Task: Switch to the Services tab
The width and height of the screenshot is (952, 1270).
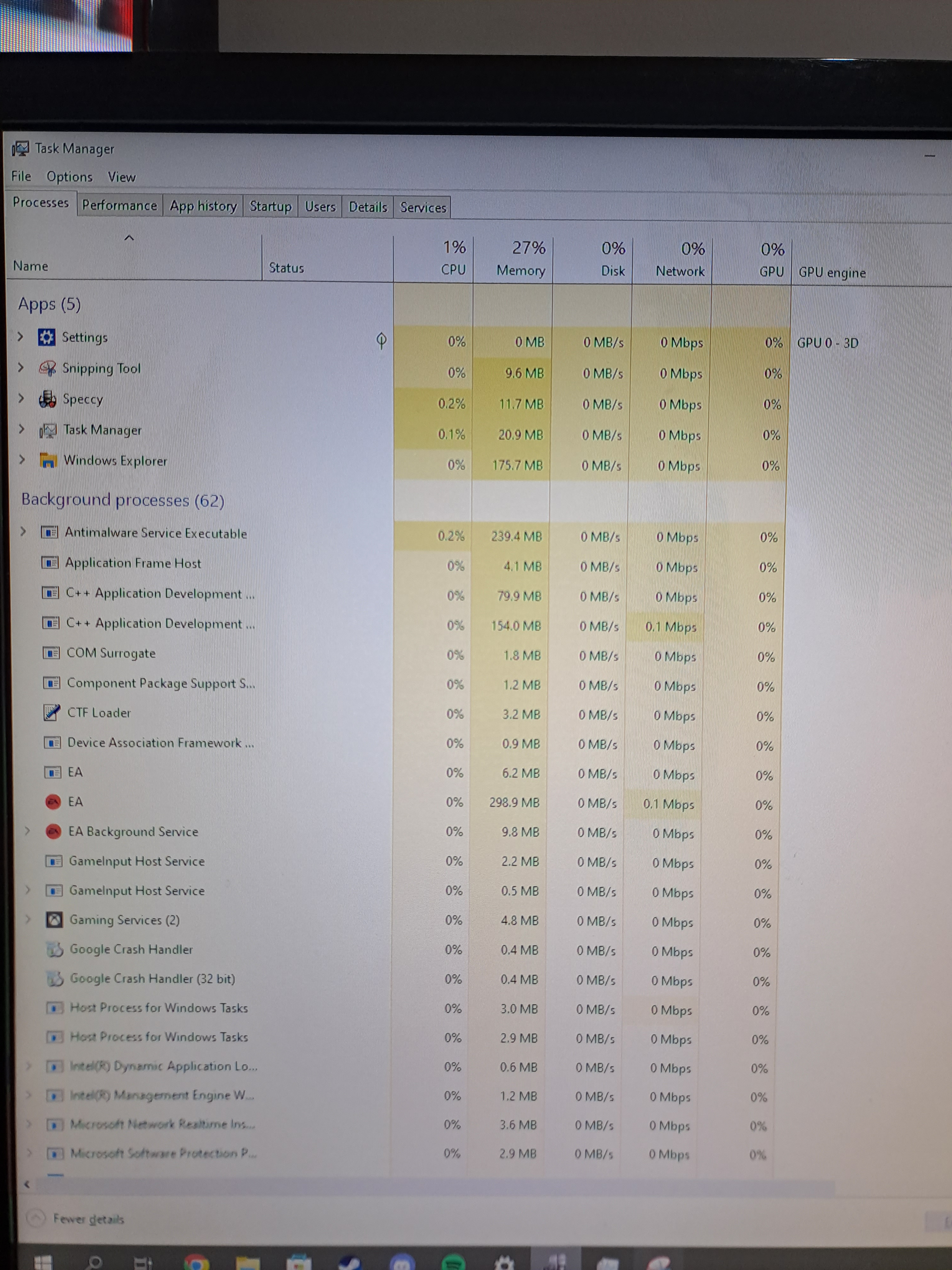Action: pos(423,208)
